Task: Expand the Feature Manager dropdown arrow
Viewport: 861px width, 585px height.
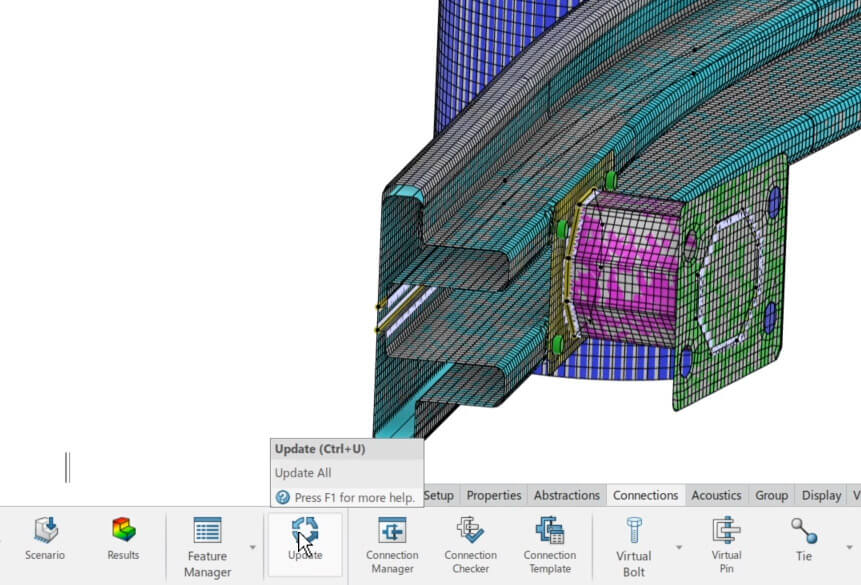Action: click(x=253, y=547)
